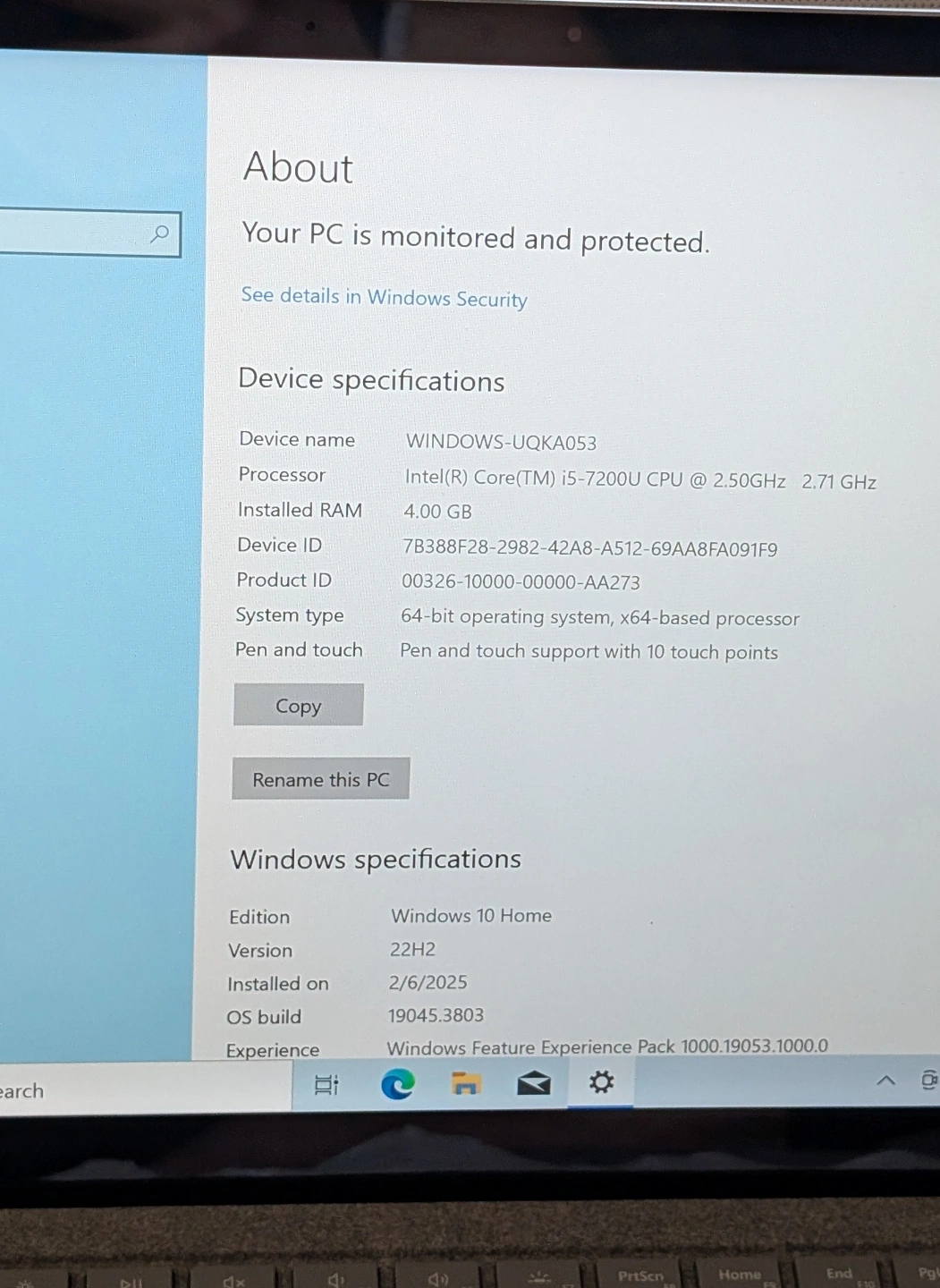The height and width of the screenshot is (1288, 940).
Task: Select the Product ID 00326-10000-00000-AA273
Action: pos(521,582)
